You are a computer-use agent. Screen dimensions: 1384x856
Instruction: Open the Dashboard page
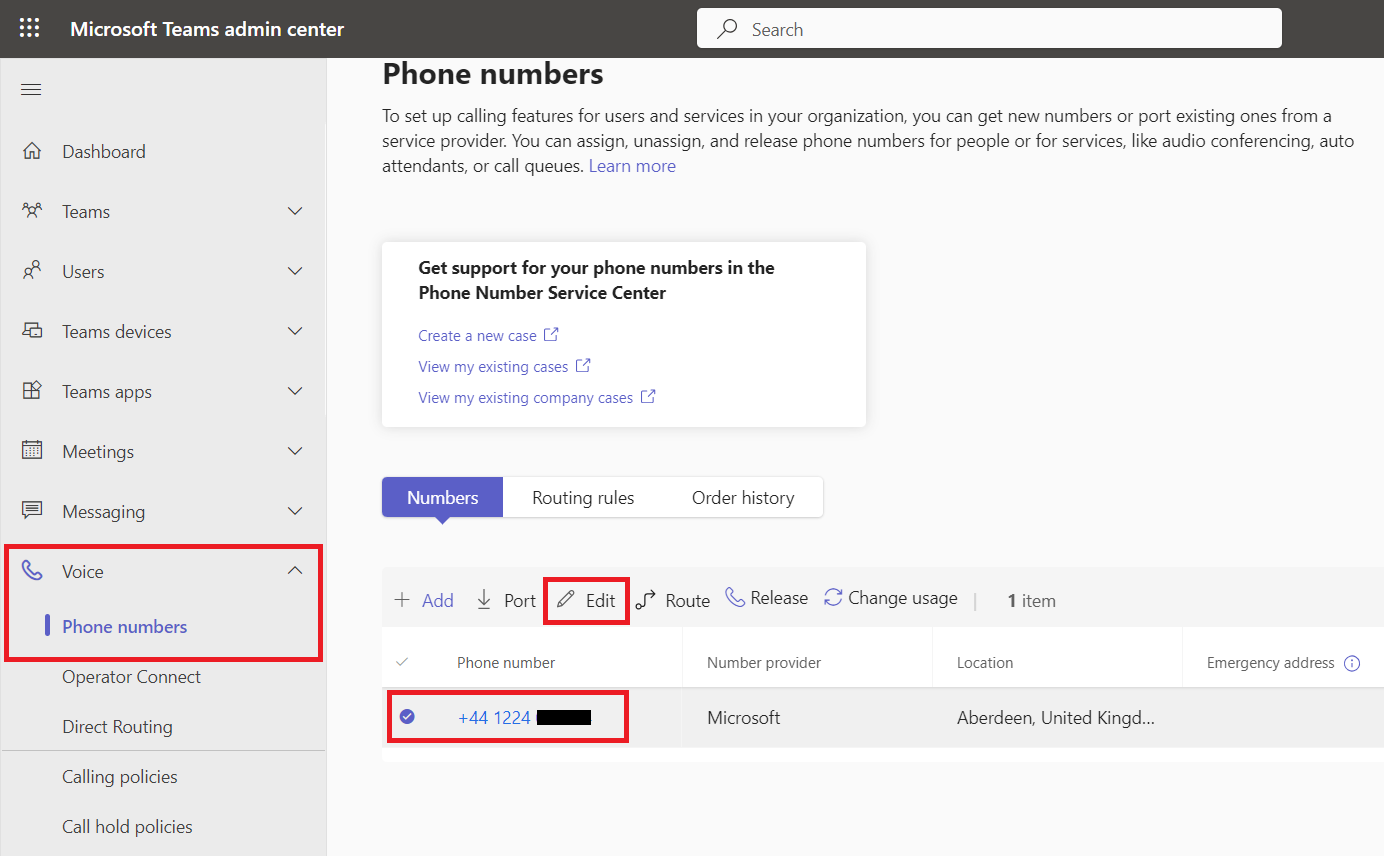tap(104, 152)
